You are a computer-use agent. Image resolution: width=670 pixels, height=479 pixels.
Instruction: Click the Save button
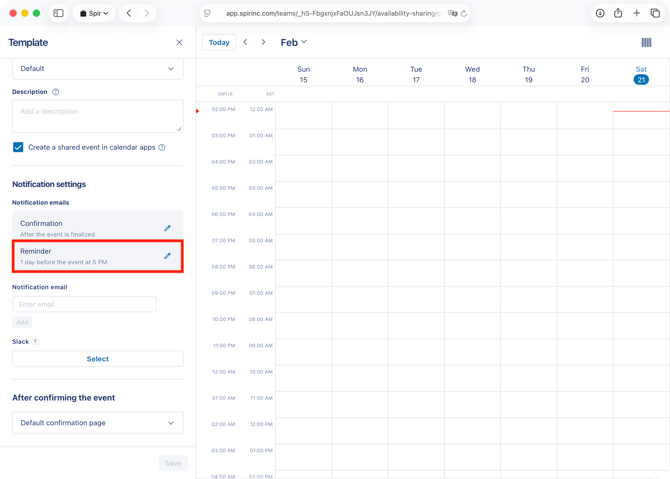coord(172,462)
